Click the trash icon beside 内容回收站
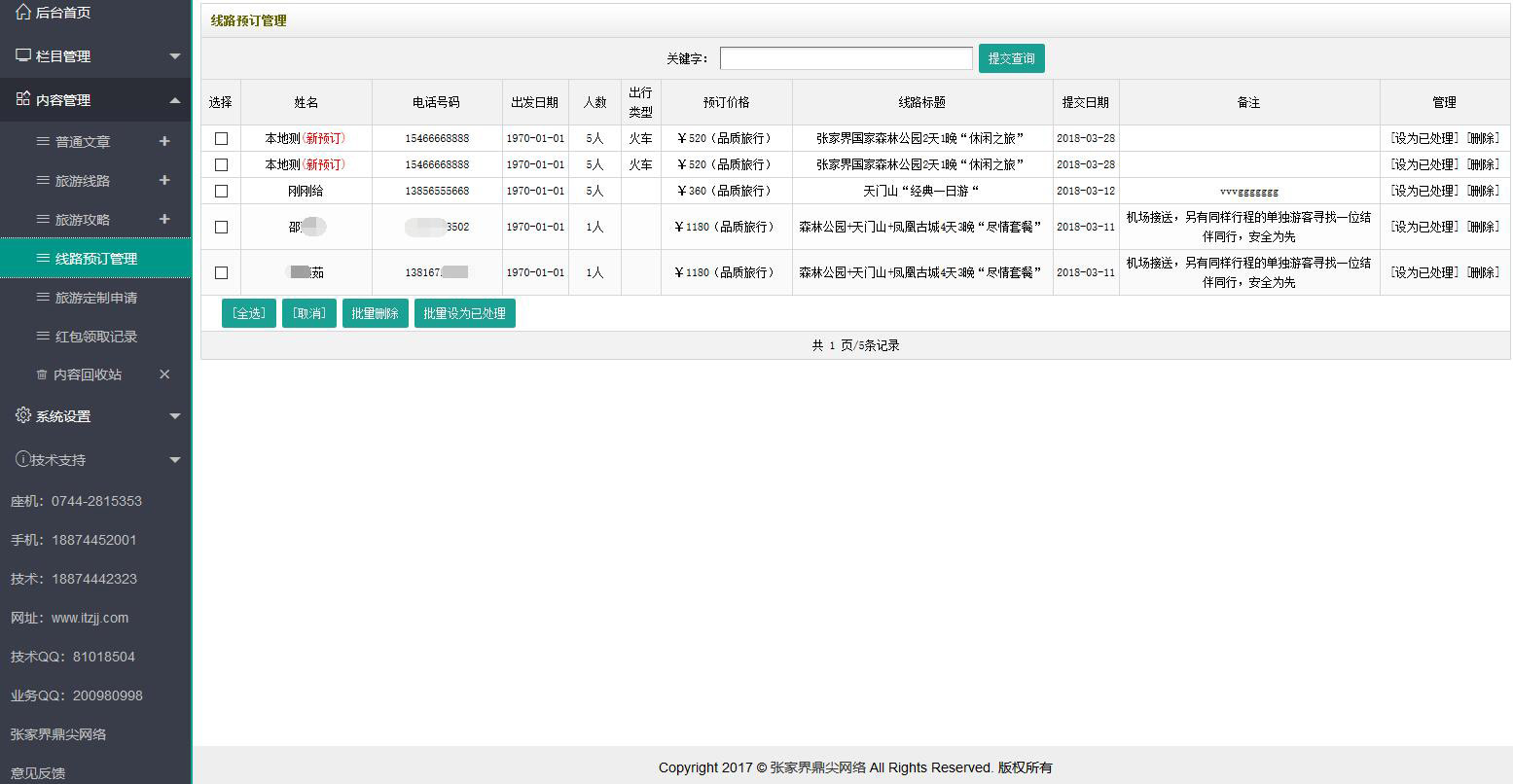 [42, 374]
